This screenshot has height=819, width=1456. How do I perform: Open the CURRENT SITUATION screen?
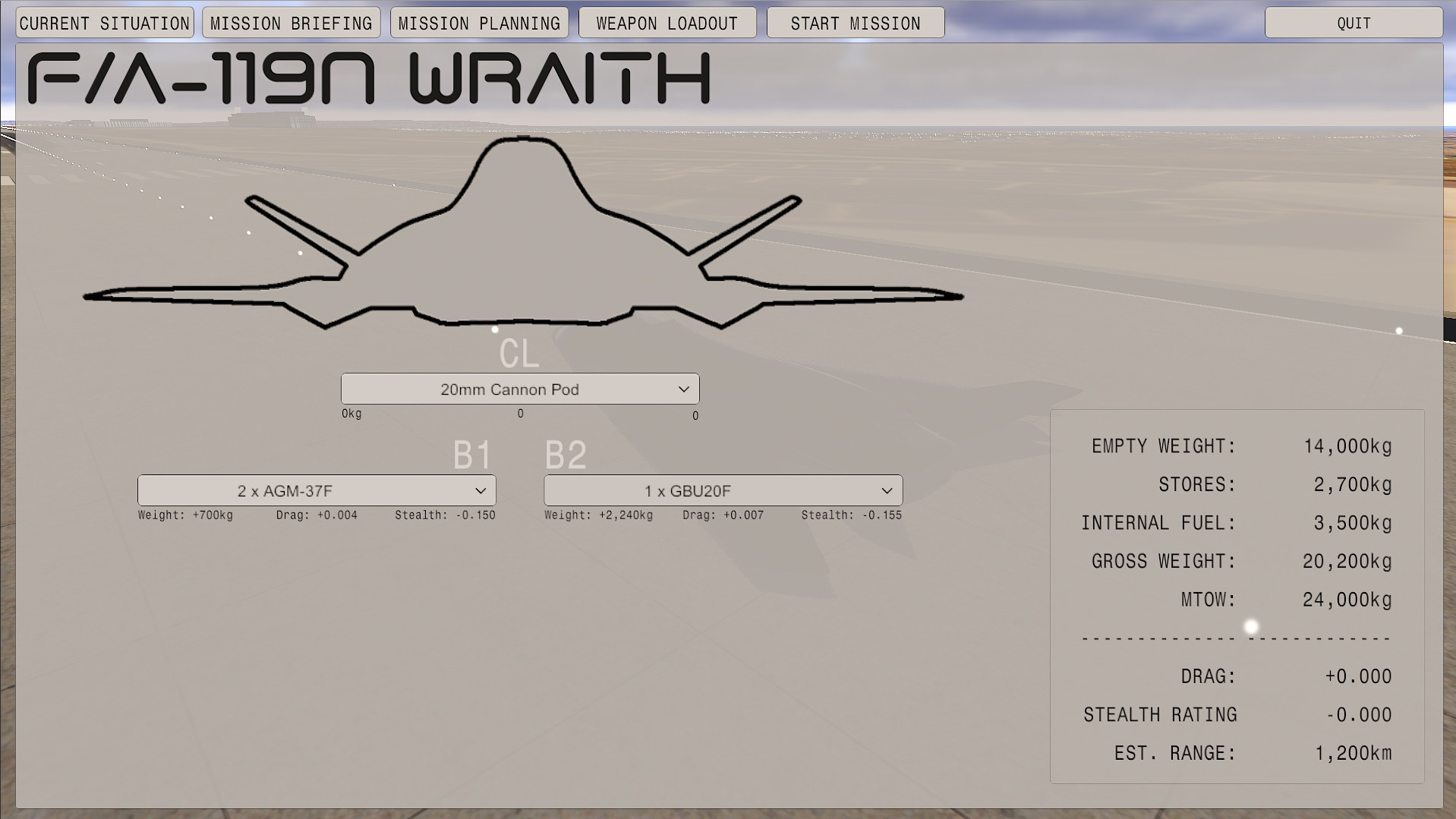coord(104,22)
